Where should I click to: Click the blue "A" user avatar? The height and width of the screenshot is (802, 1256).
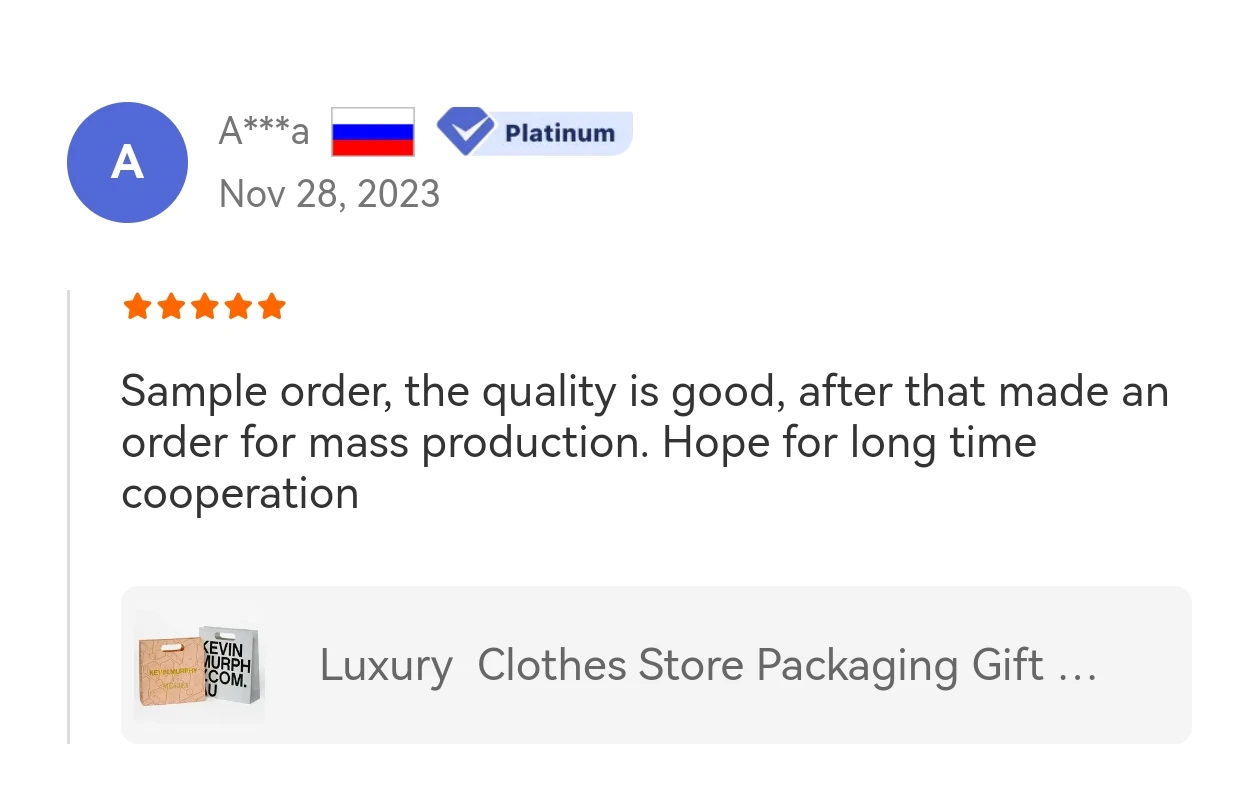[127, 162]
